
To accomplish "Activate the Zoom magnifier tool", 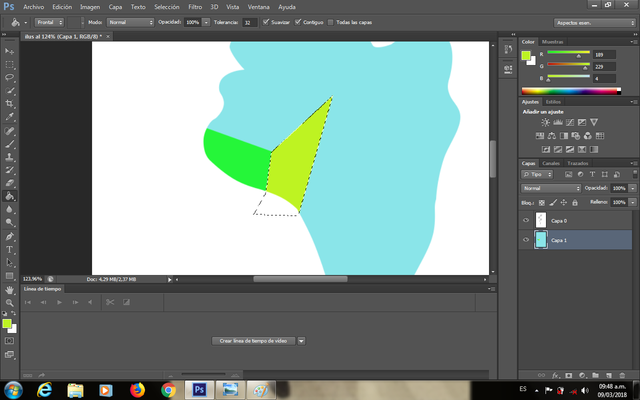I will [x=10, y=302].
